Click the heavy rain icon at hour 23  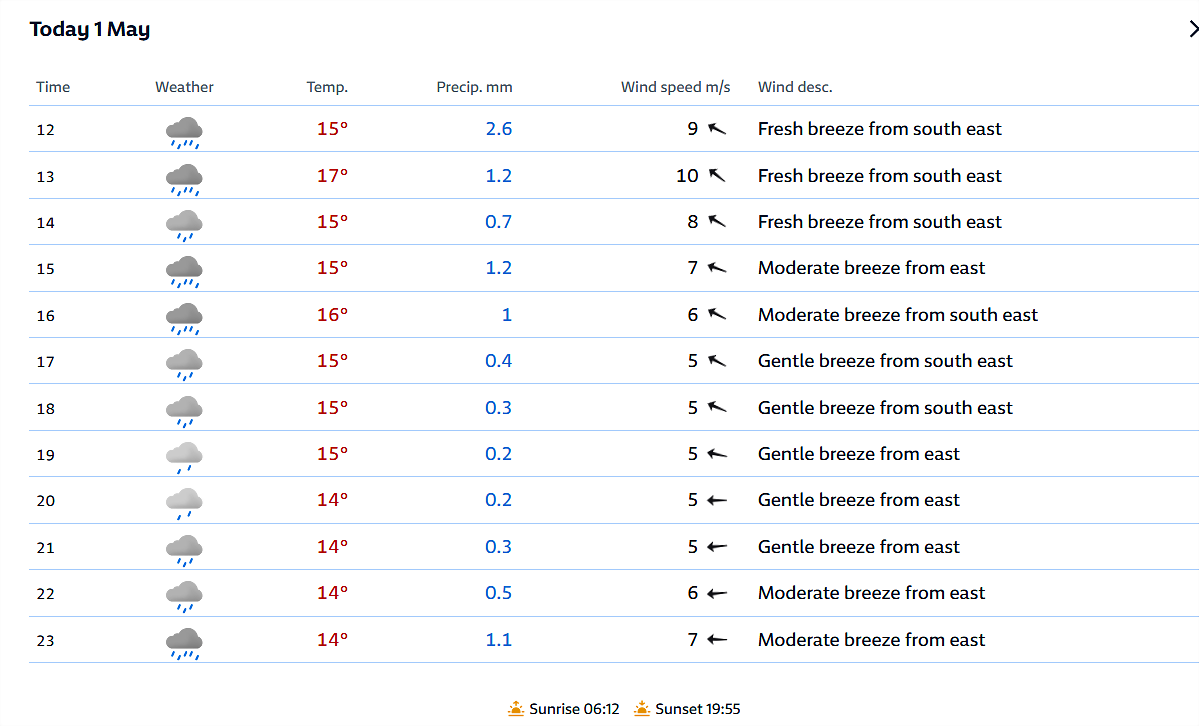click(x=184, y=643)
